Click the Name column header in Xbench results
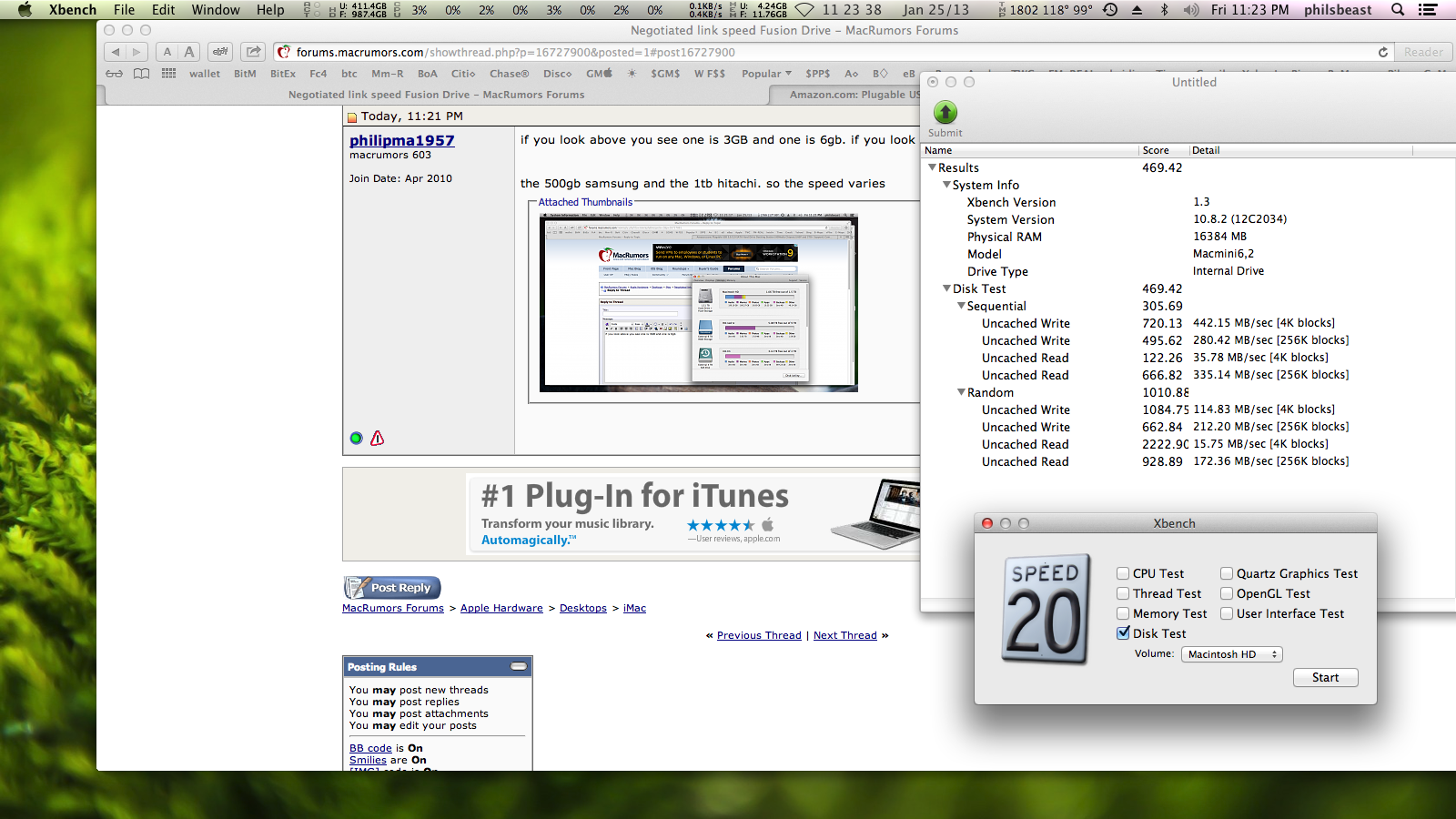The image size is (1456, 819). click(1030, 150)
